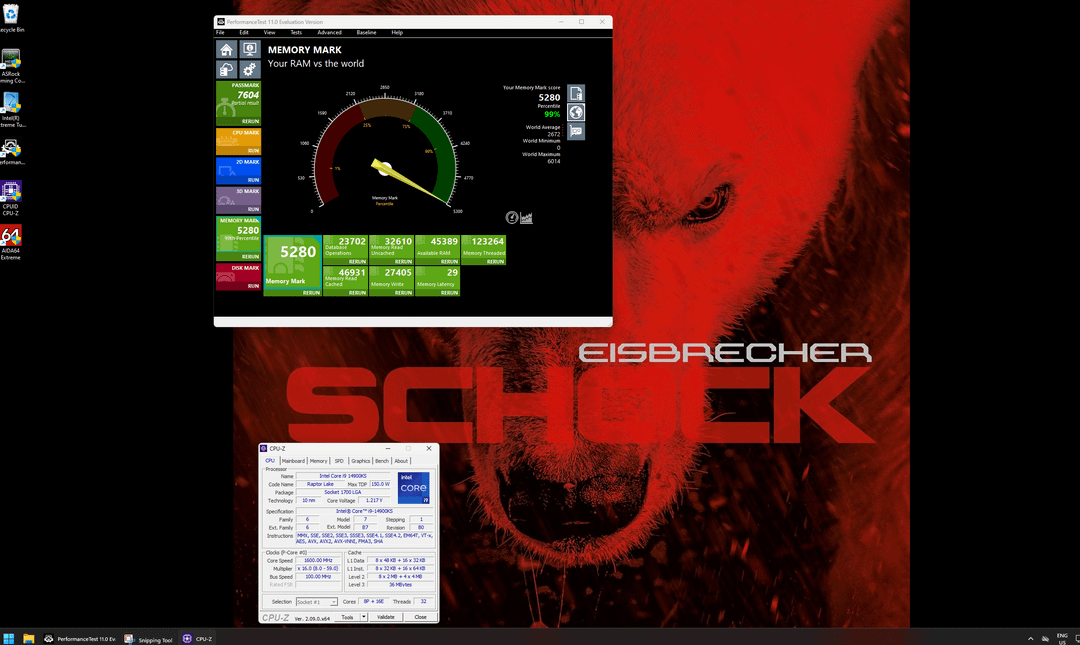Rerun Memory Read Cached test
The height and width of the screenshot is (645, 1080).
pos(357,293)
